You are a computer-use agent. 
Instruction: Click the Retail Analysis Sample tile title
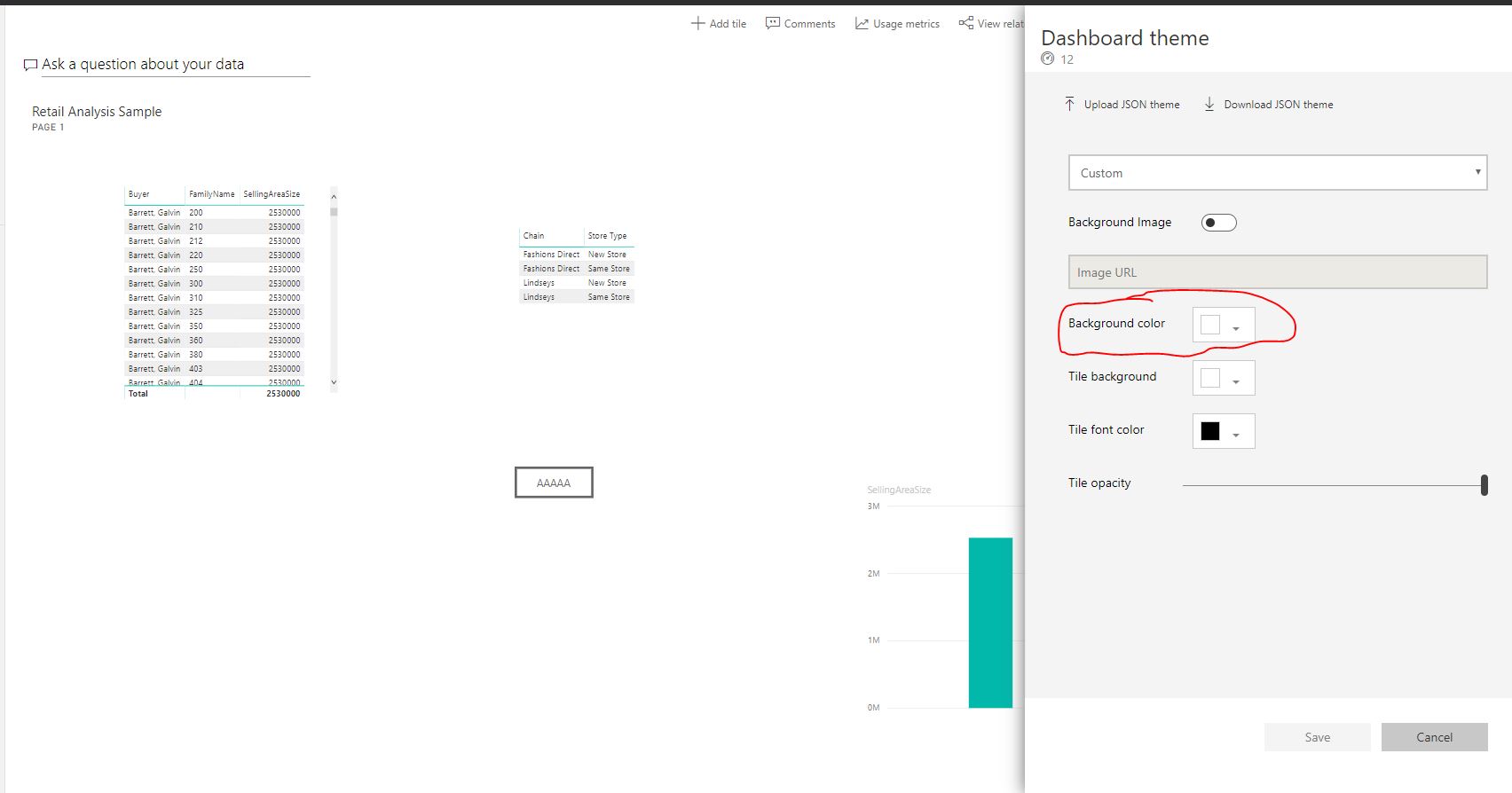tap(97, 112)
